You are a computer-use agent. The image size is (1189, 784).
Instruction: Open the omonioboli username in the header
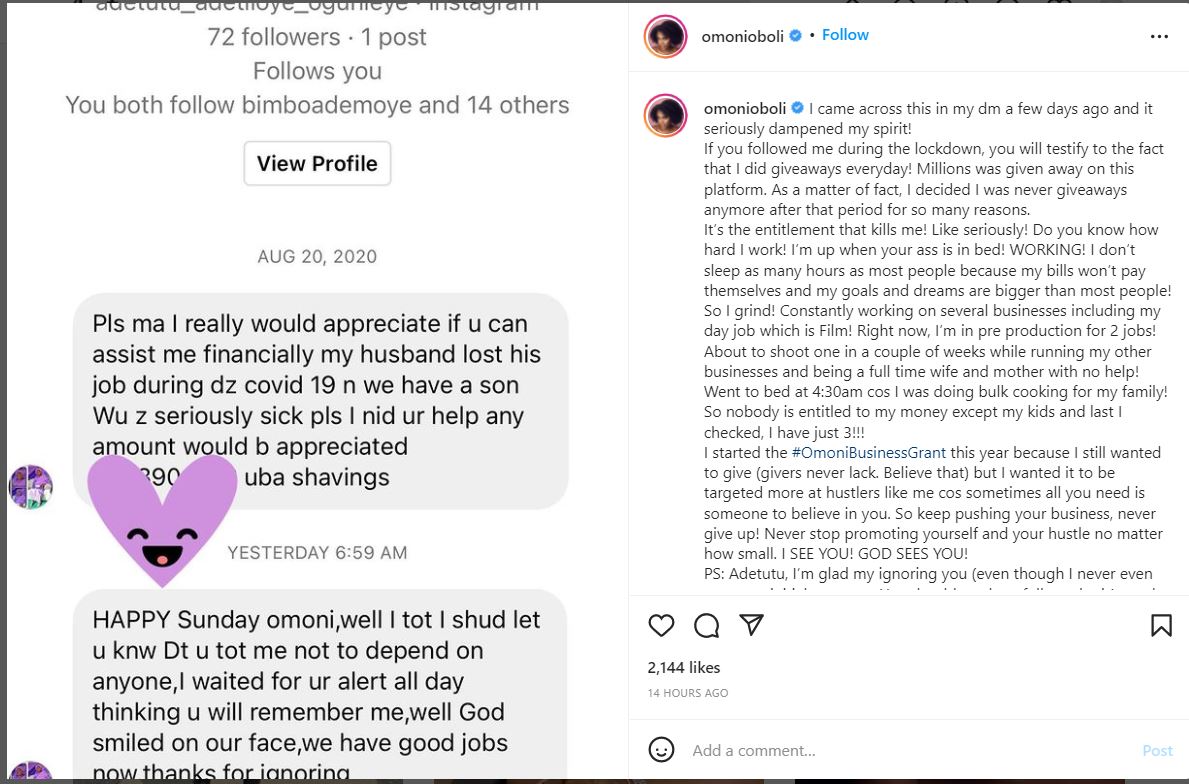[744, 36]
